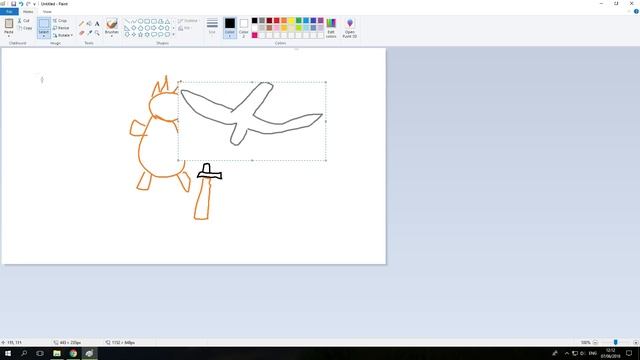Select the Fill with color bucket tool
The image size is (640, 360).
[x=89, y=24]
